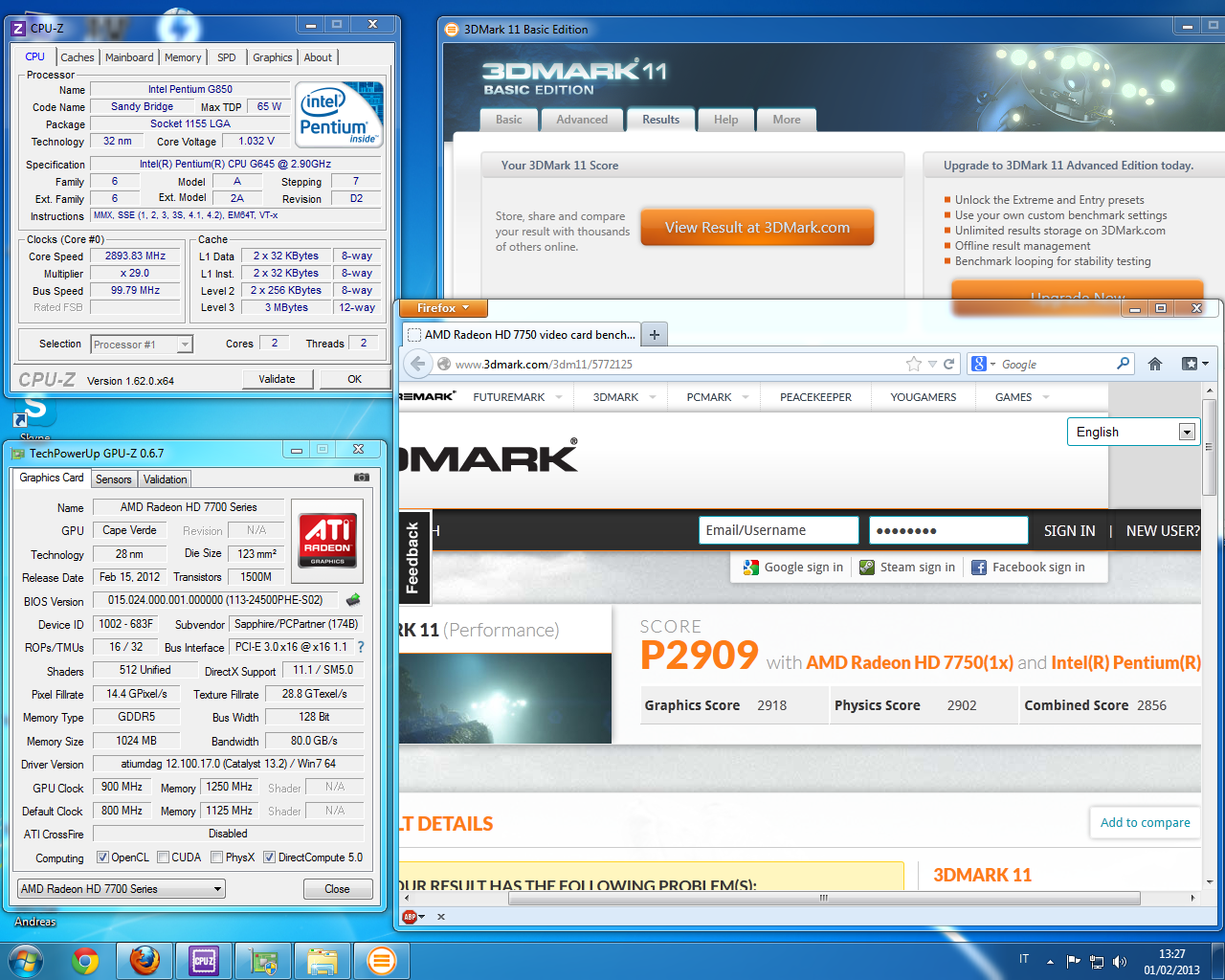Click the PEACEKEEPER site link
Image resolution: width=1225 pixels, height=980 pixels.
coord(815,397)
